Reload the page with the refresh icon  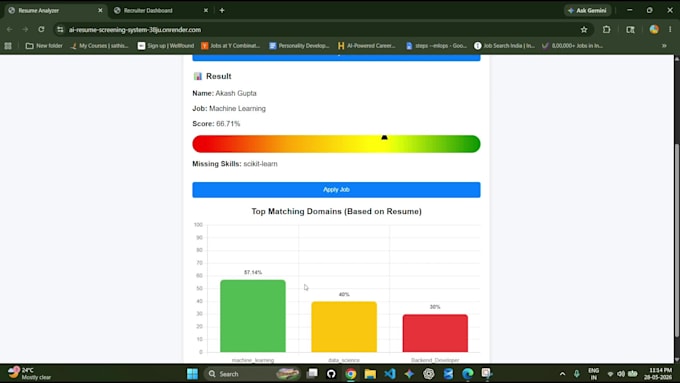point(41,29)
